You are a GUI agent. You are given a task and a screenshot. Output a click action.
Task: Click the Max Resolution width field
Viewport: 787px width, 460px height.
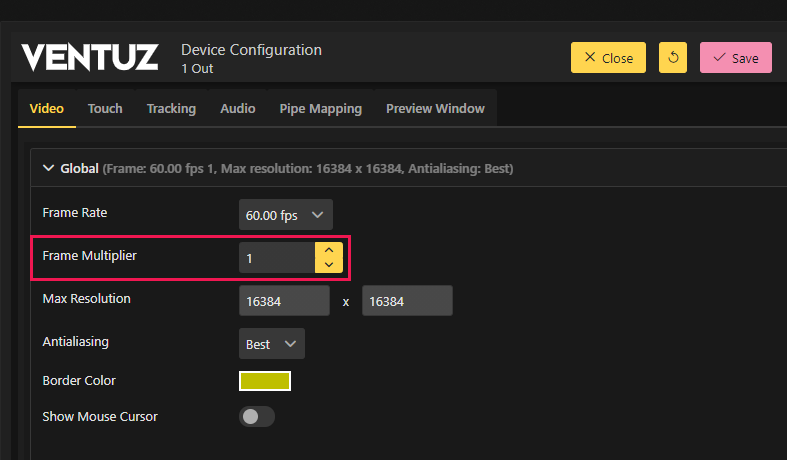pyautogui.click(x=284, y=301)
